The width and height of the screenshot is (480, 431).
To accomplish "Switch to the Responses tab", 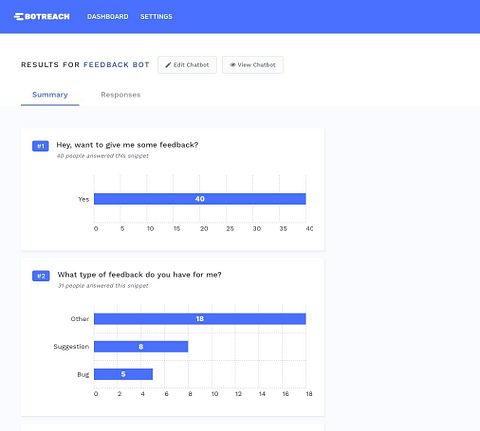I will (121, 95).
